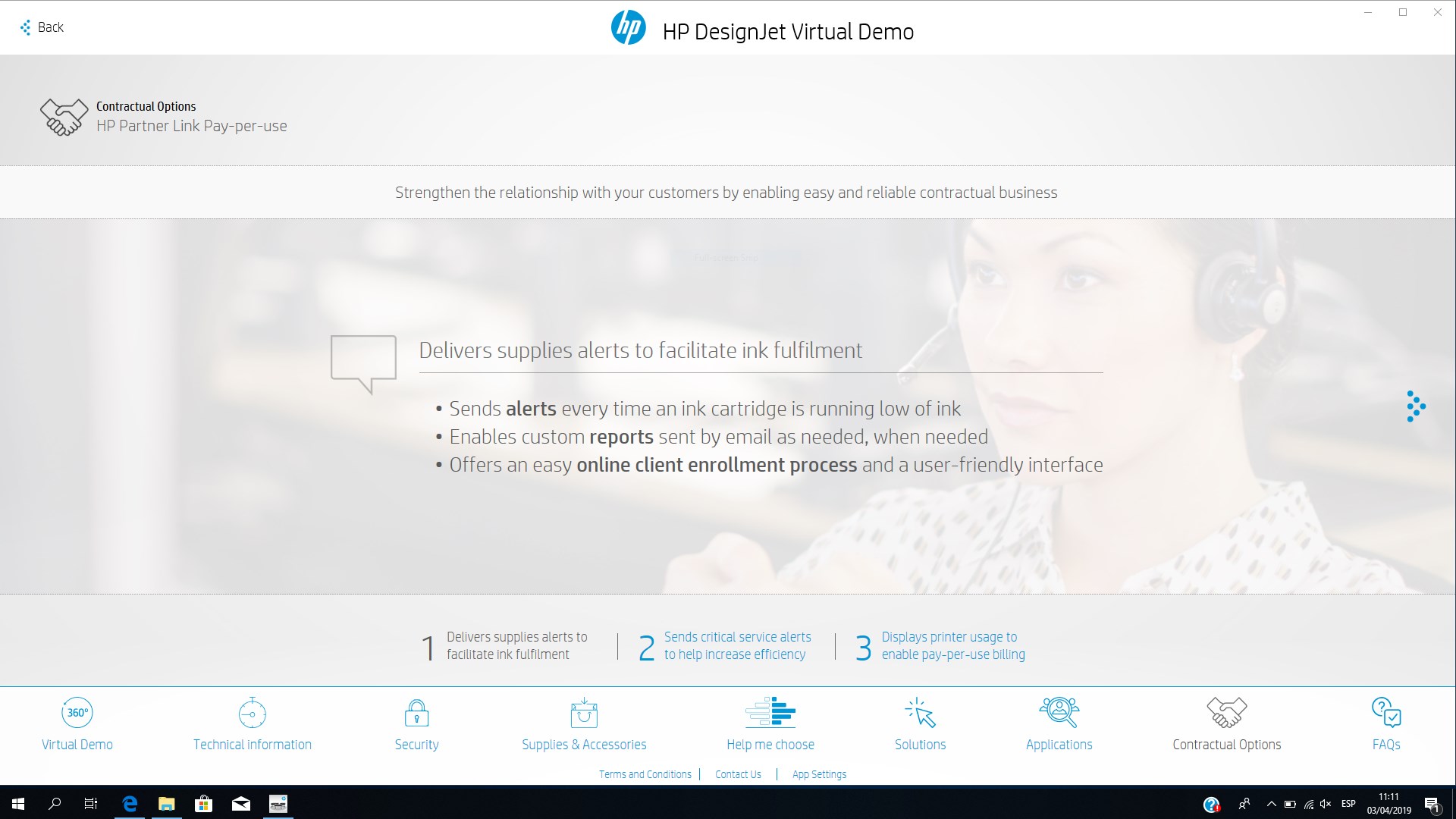Open the Terms and Conditions link

(x=645, y=774)
